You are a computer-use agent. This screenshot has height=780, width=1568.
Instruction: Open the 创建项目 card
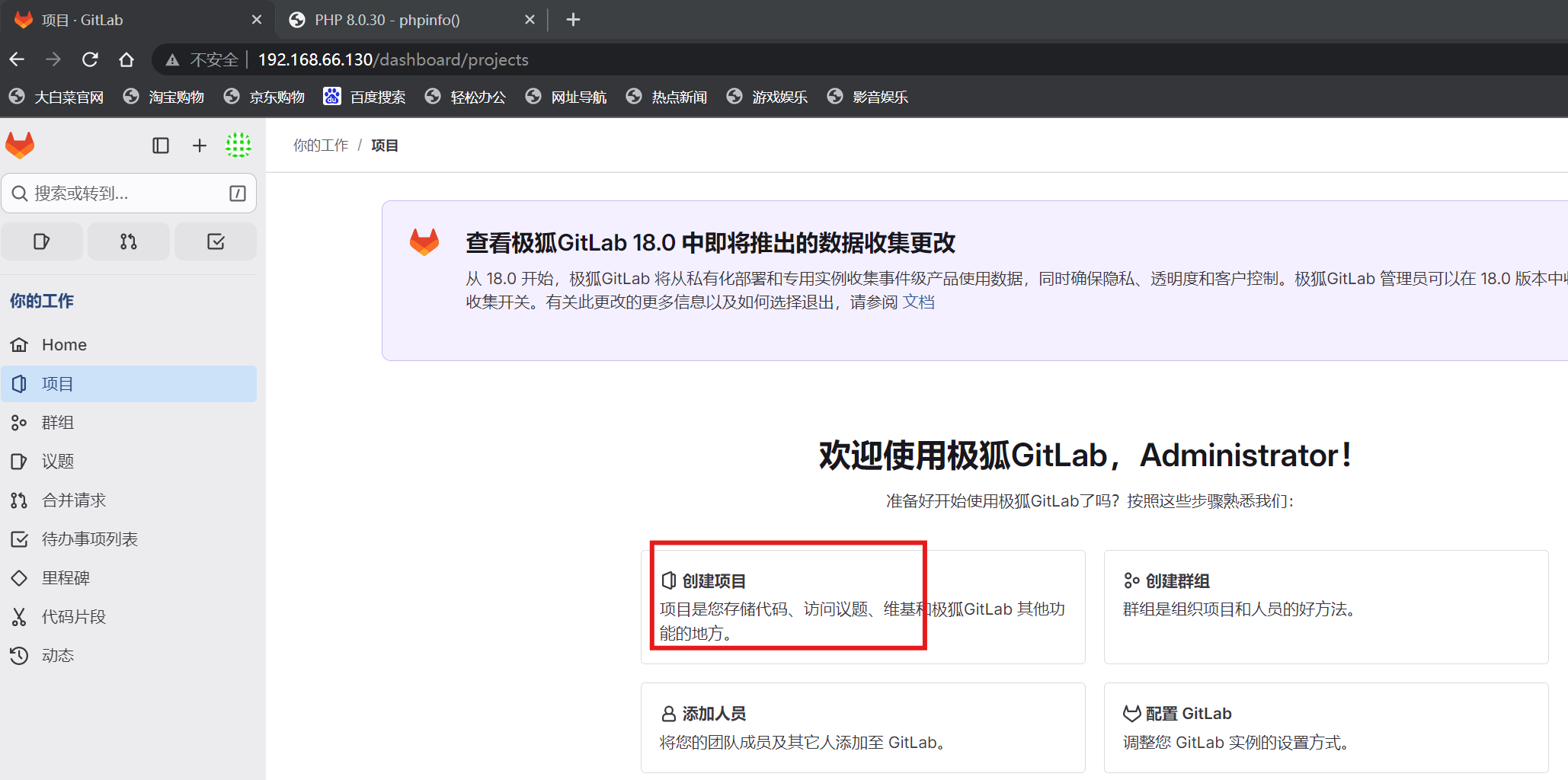pyautogui.click(x=863, y=607)
